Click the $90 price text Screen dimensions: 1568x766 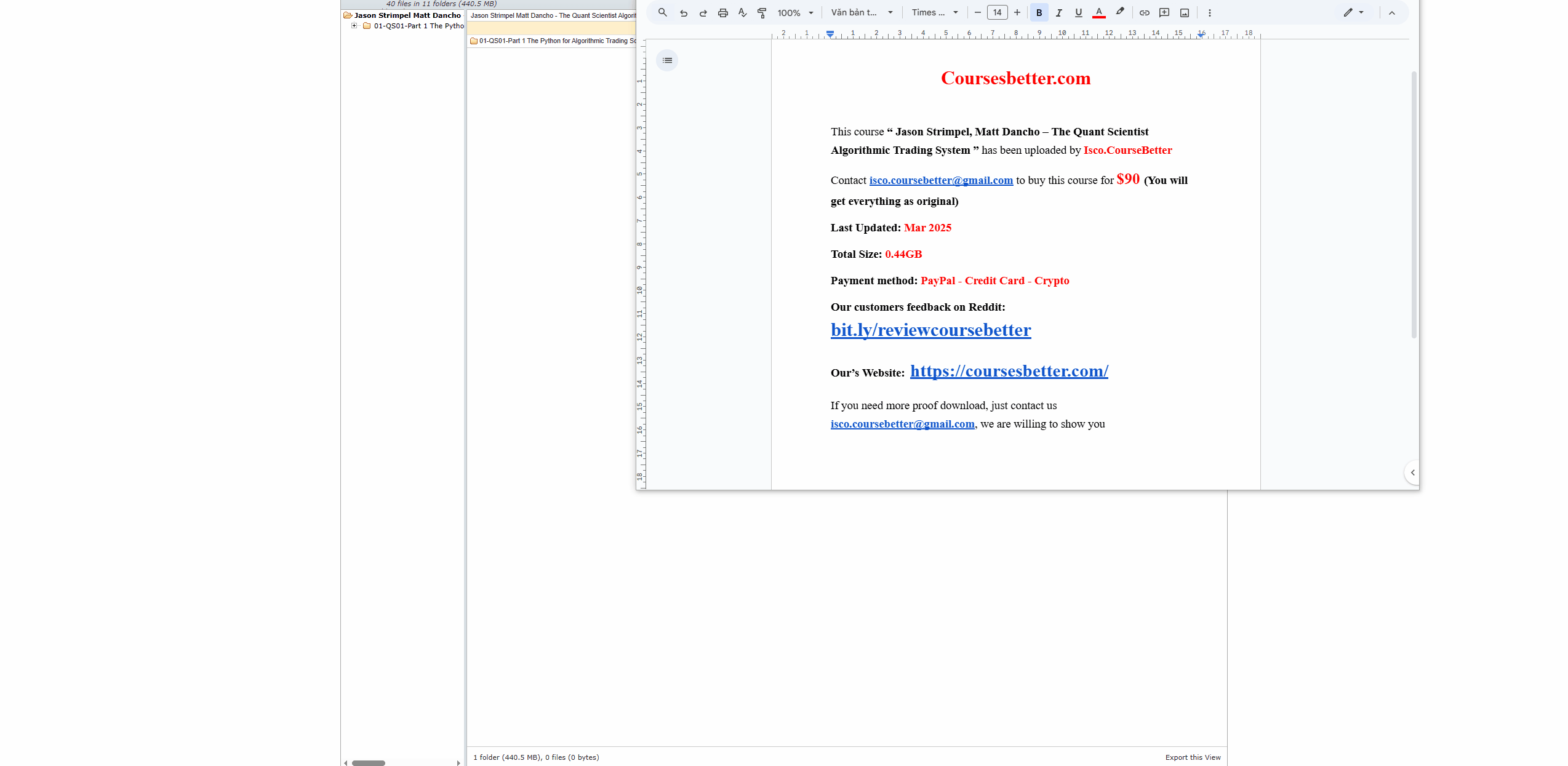point(1128,179)
